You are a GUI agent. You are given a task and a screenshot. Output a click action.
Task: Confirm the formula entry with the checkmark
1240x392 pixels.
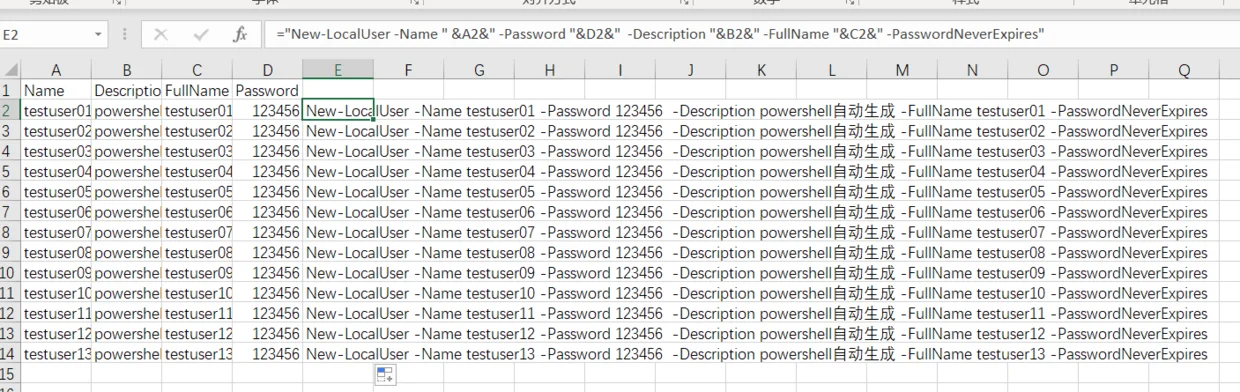pyautogui.click(x=200, y=35)
